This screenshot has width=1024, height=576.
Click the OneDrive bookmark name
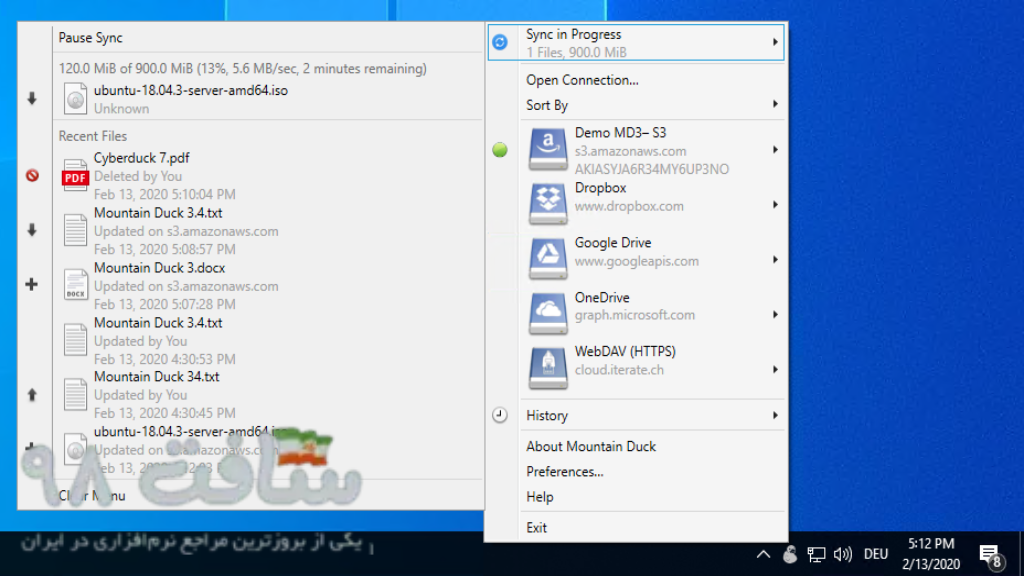coord(602,297)
